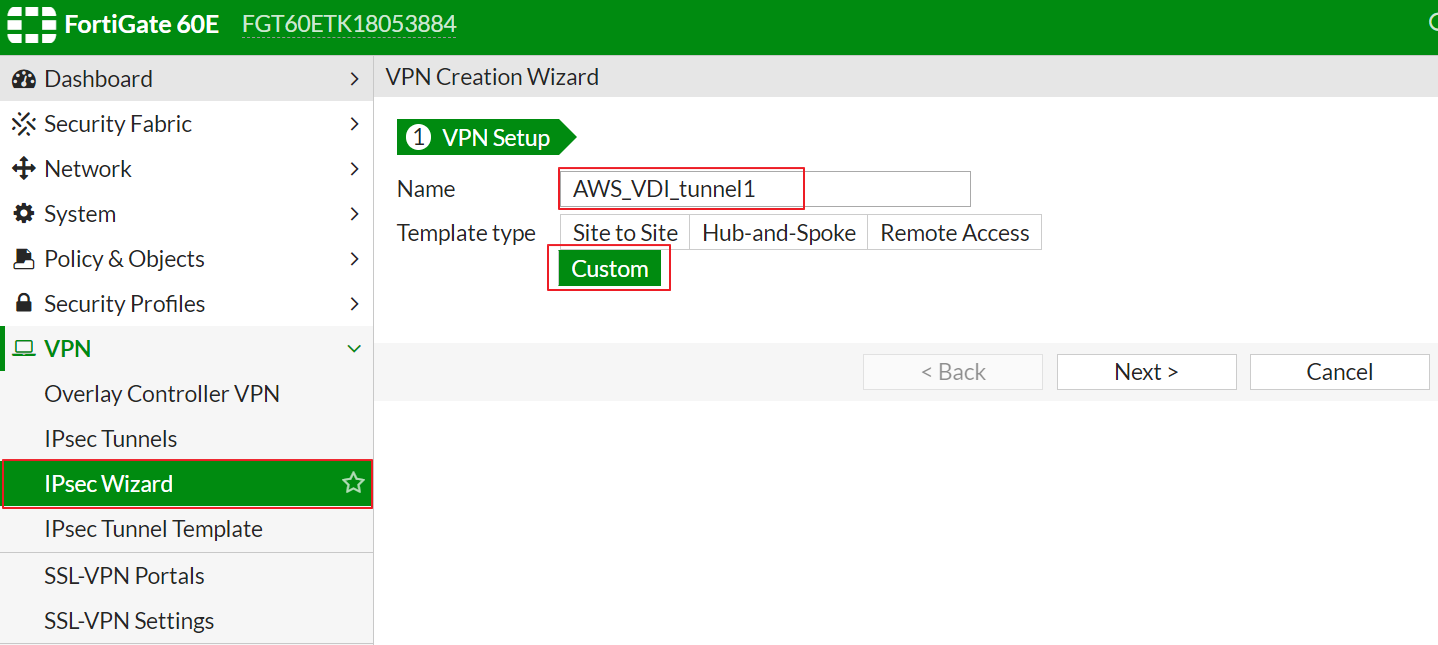Favorite IPsec Wizard with the star icon
The image size is (1438, 645).
click(x=353, y=484)
